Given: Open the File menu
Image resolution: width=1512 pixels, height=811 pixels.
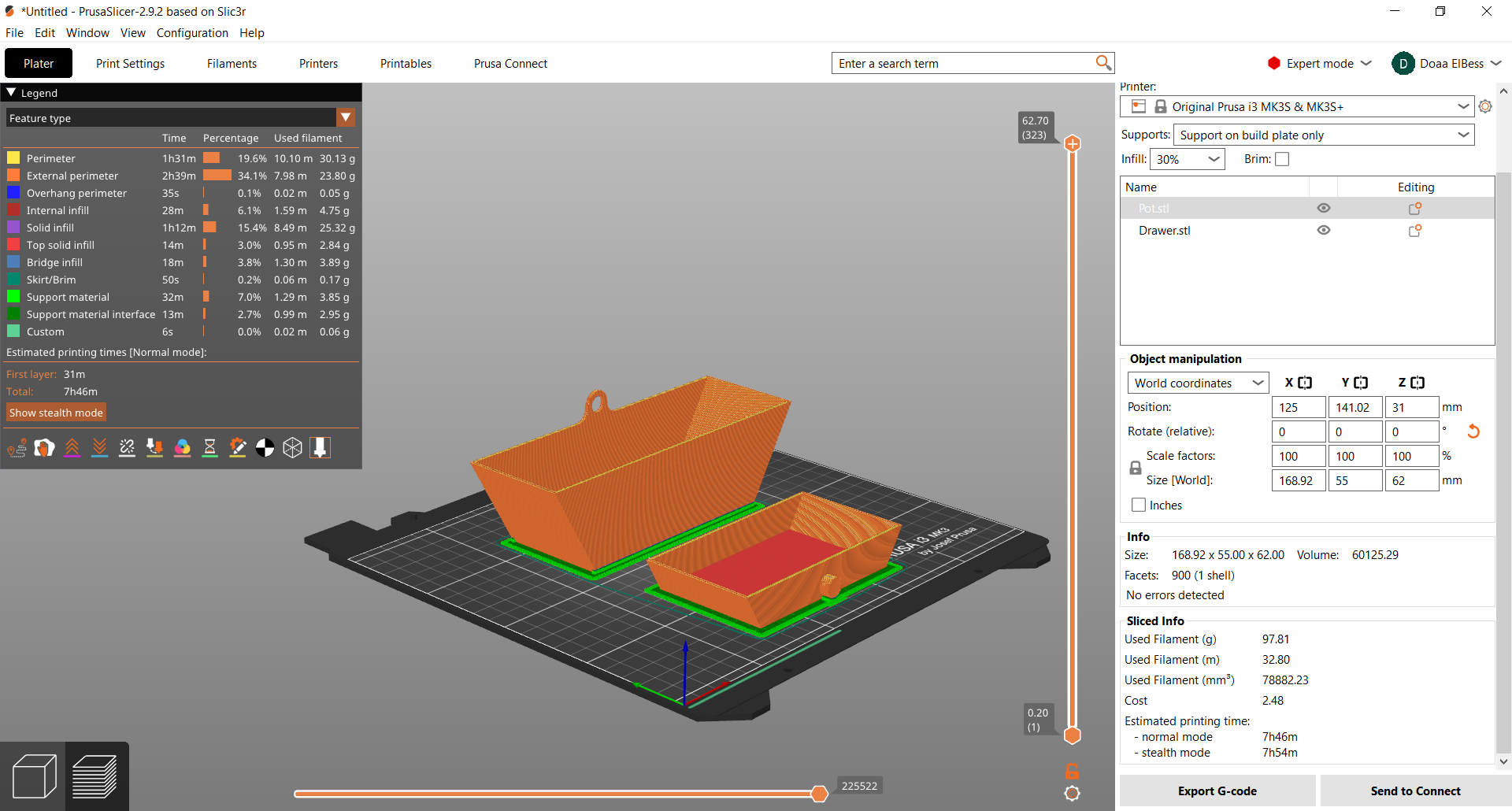Looking at the screenshot, I should 14,32.
